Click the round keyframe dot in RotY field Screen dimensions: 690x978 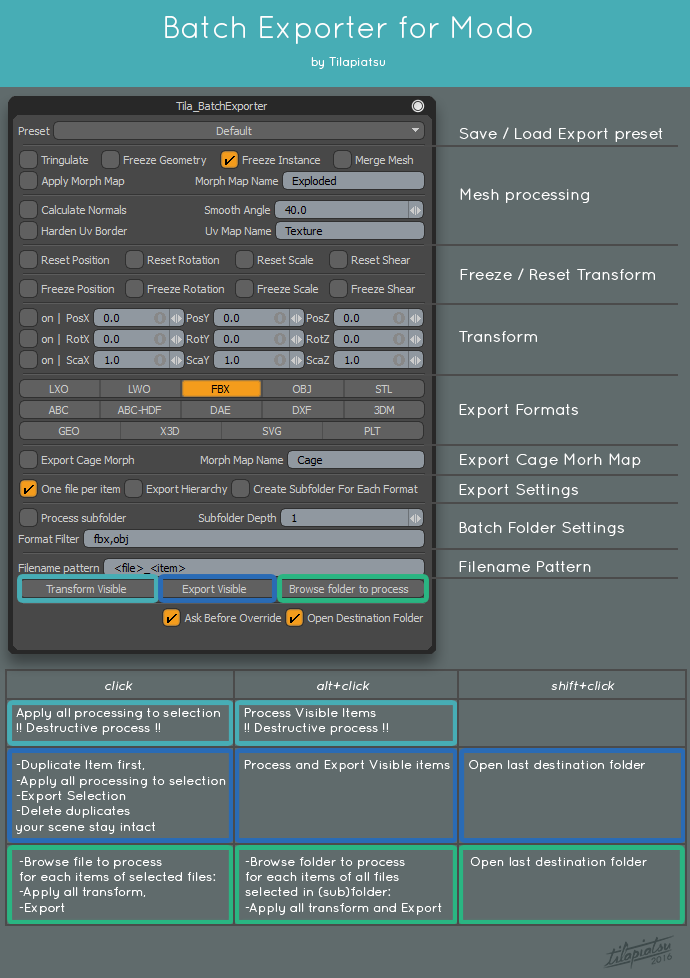280,339
